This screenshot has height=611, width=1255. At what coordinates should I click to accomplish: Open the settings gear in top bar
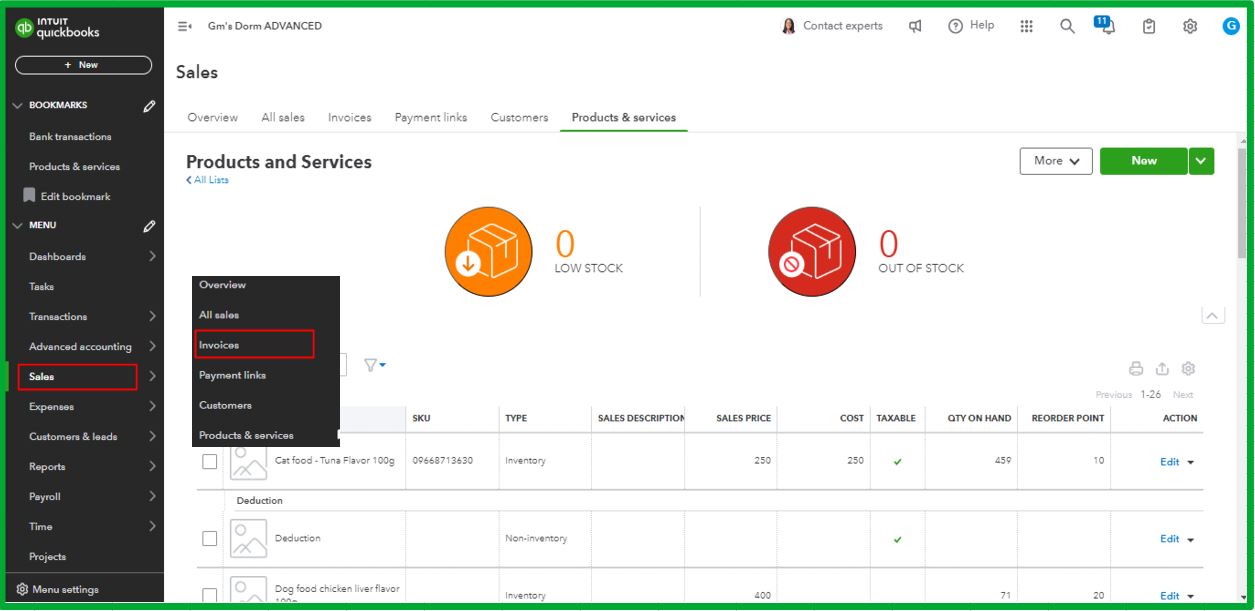(x=1190, y=27)
